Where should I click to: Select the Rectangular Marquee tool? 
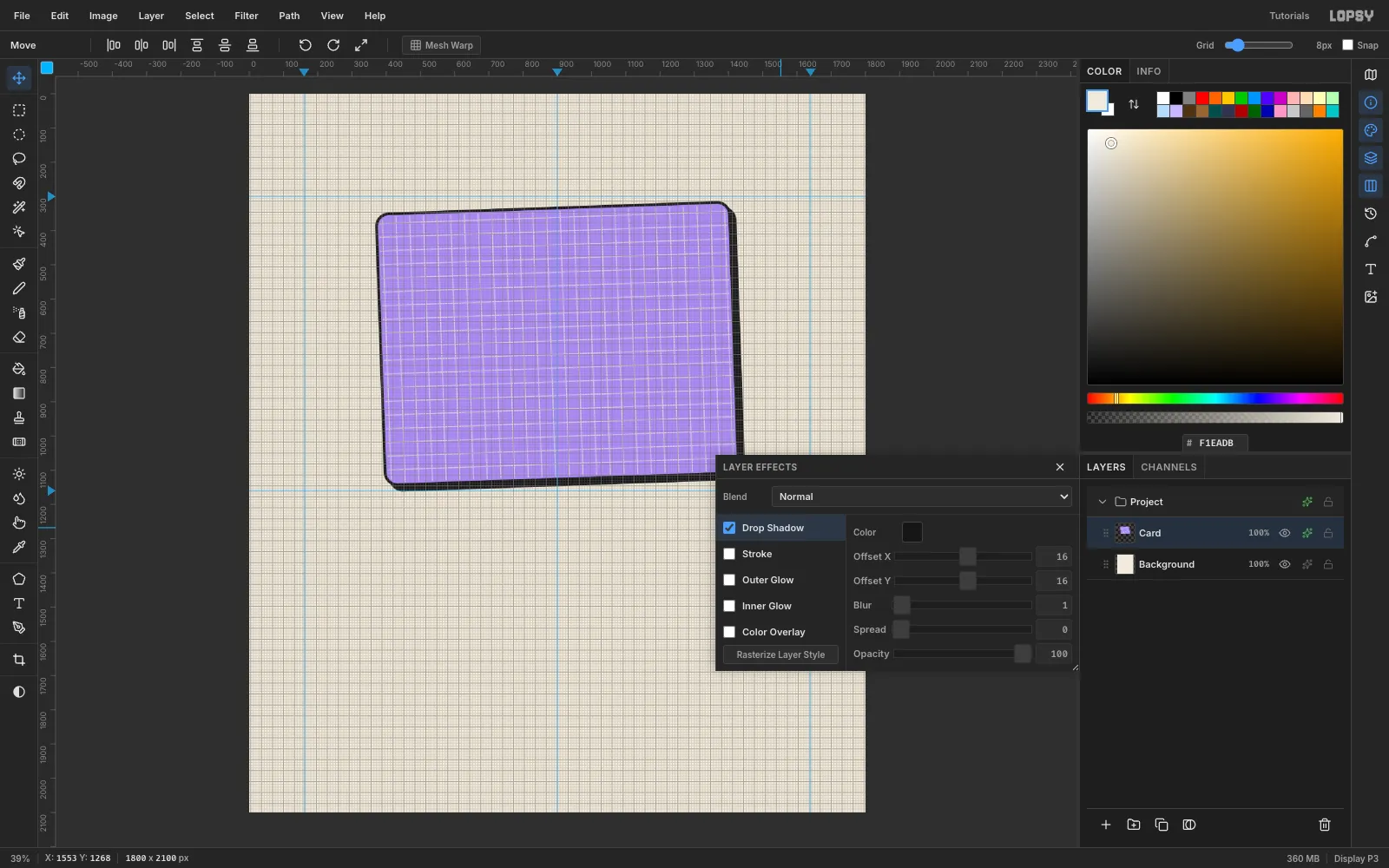coord(19,110)
